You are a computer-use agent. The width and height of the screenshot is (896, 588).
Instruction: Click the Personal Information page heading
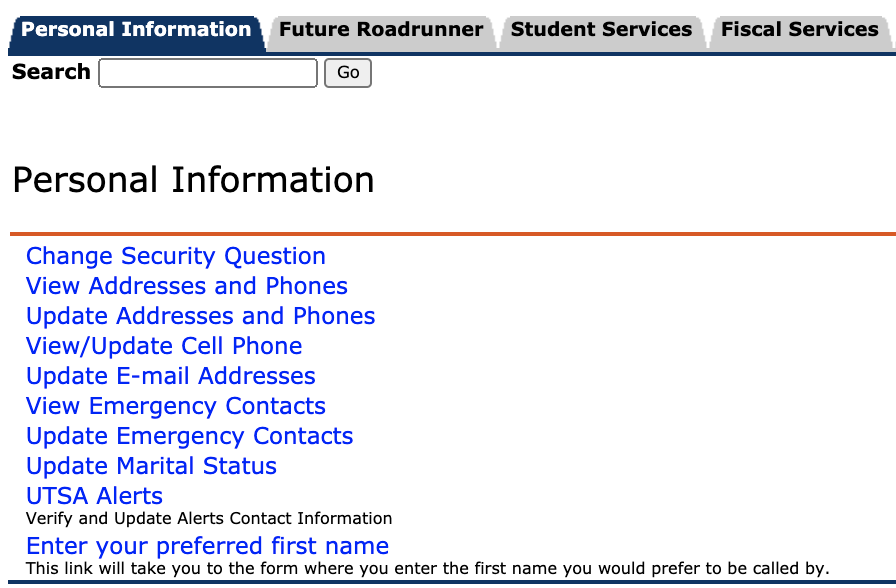pyautogui.click(x=192, y=180)
